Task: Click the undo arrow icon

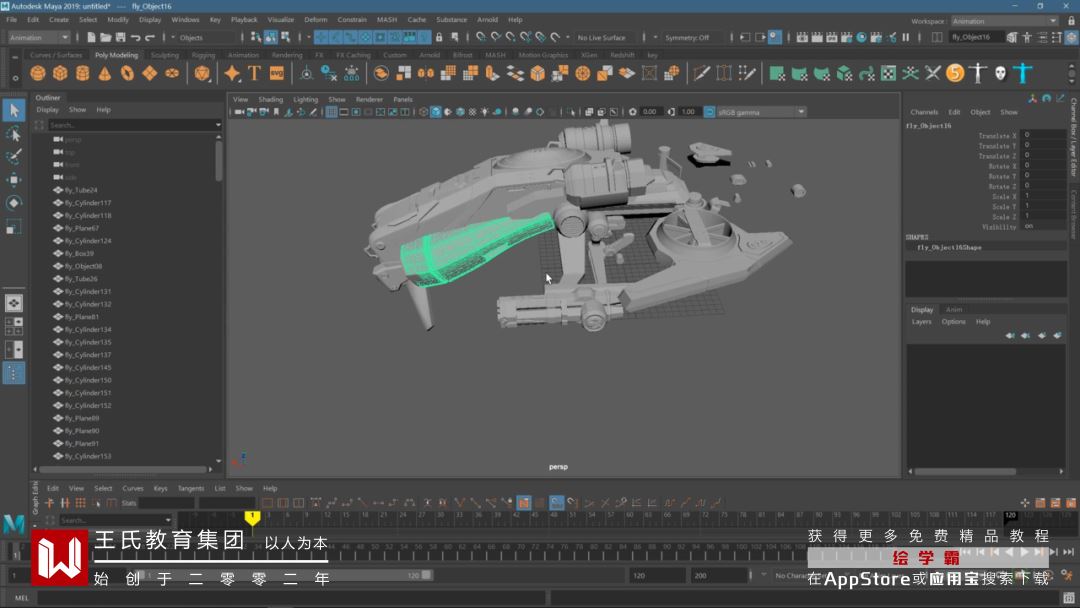Action: (135, 37)
